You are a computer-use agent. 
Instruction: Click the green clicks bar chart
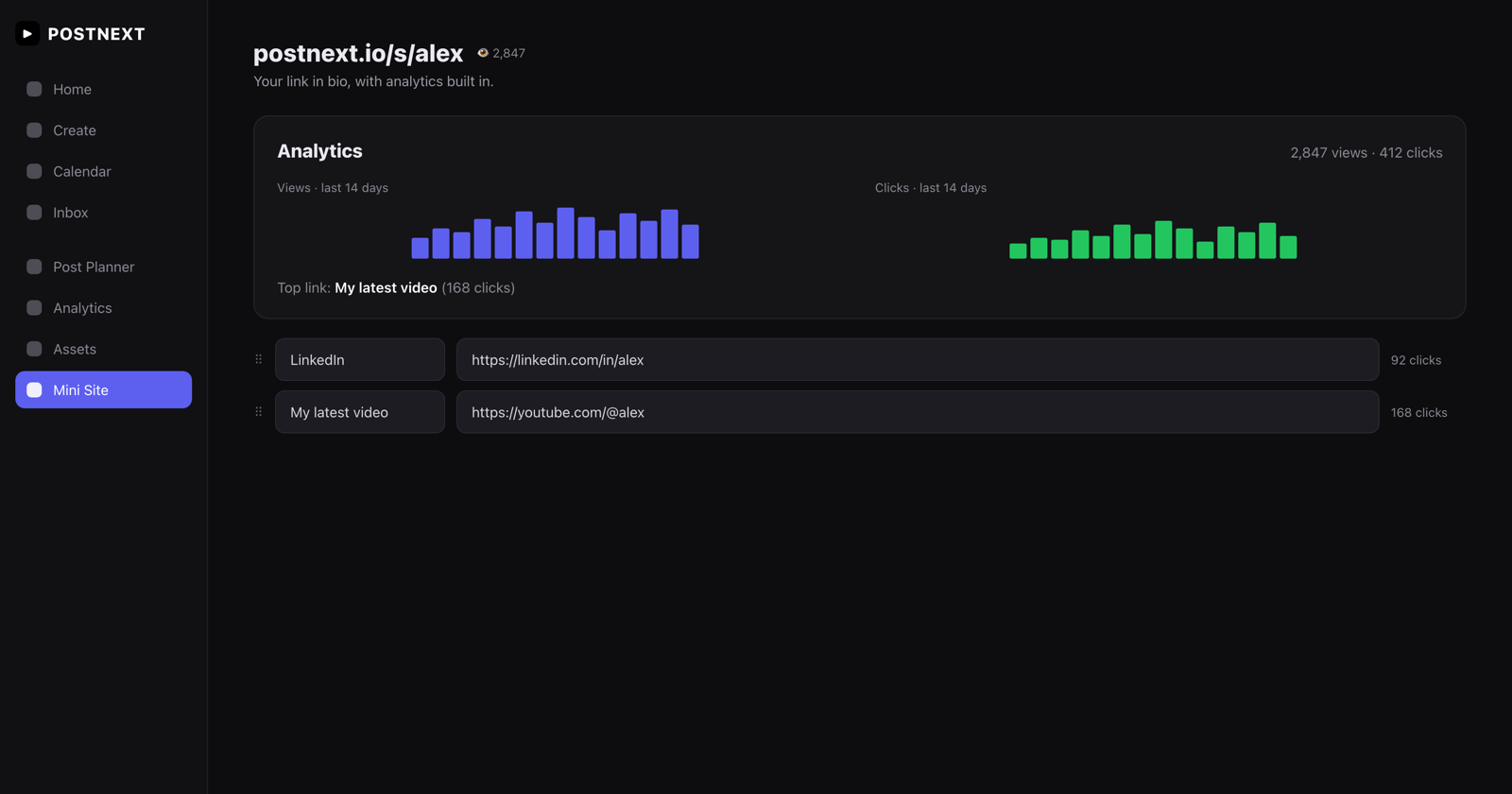1153,240
